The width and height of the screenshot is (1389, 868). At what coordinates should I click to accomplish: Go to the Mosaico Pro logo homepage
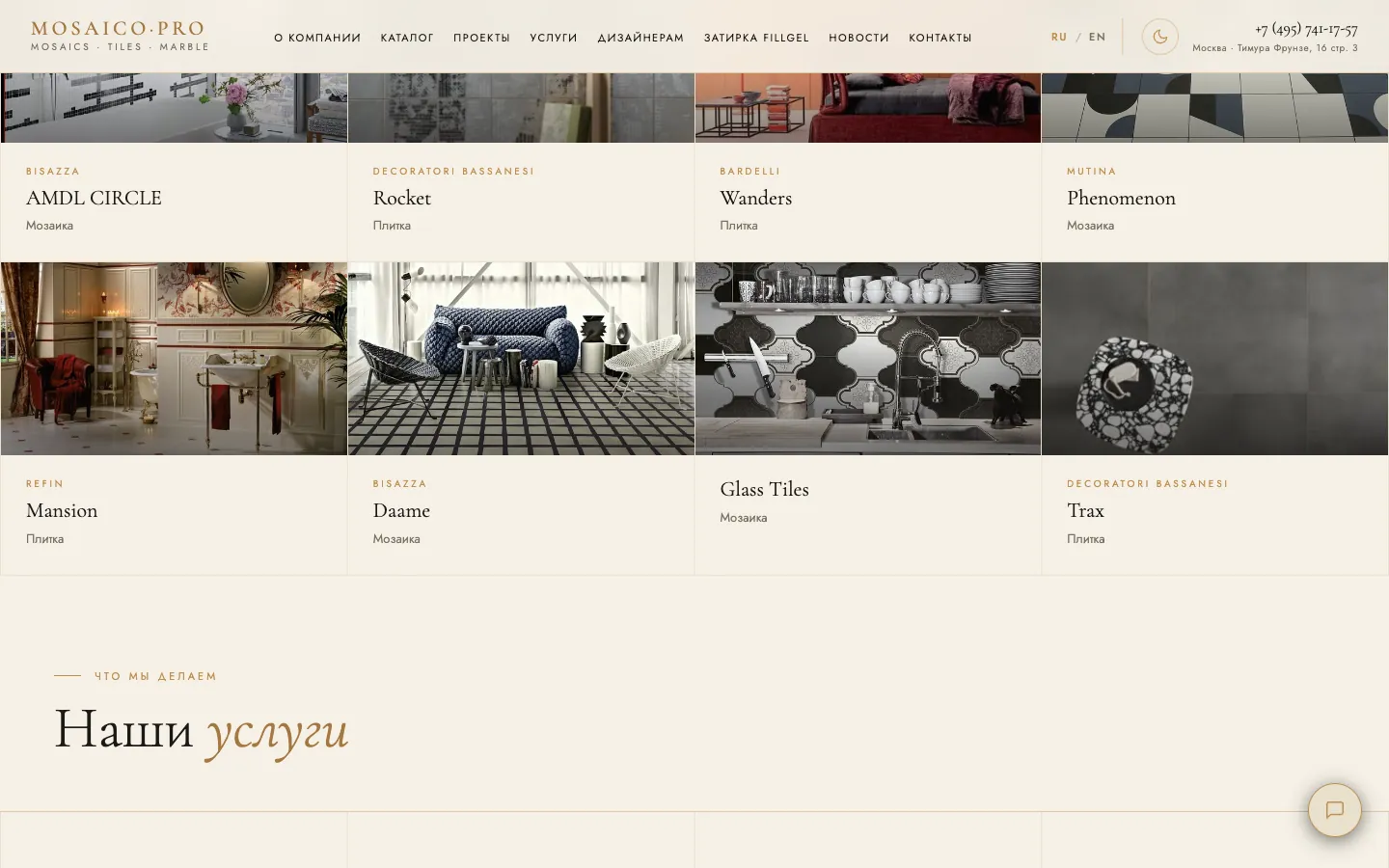click(120, 36)
